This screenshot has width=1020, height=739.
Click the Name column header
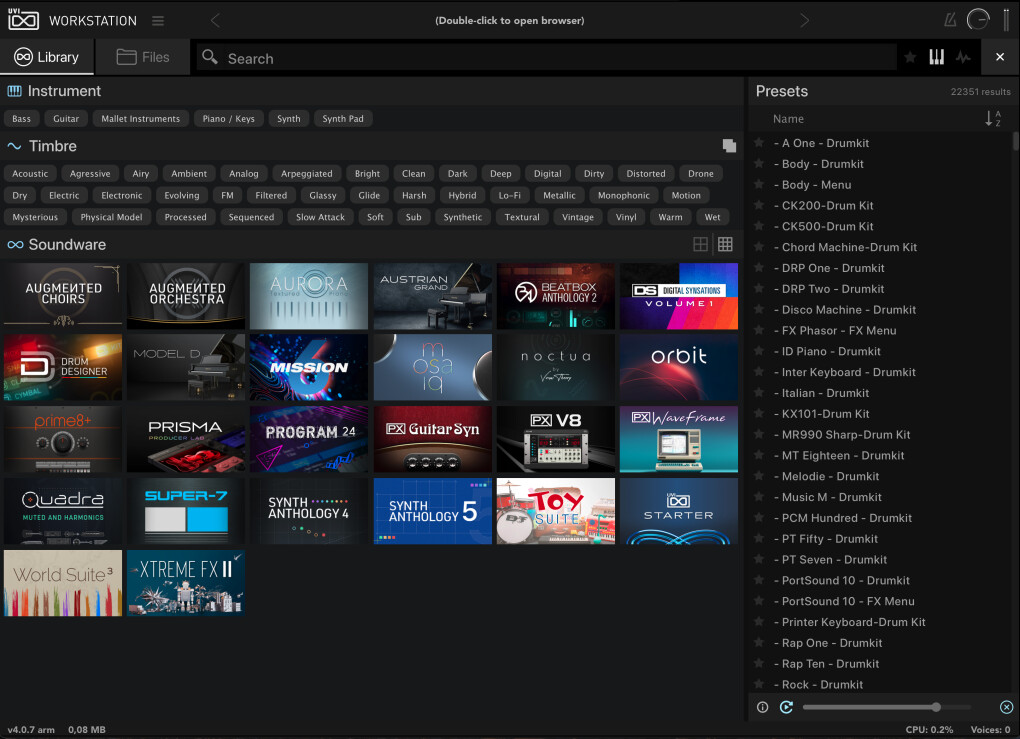[788, 118]
